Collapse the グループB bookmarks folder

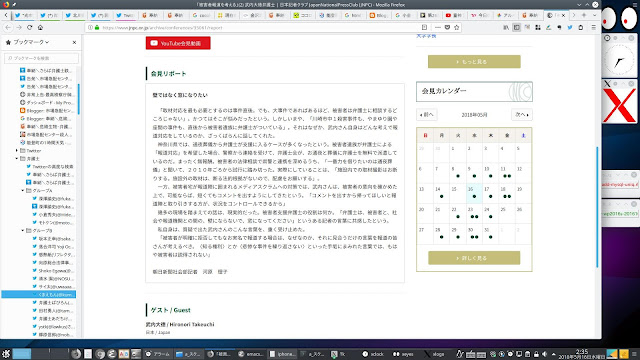(23, 231)
